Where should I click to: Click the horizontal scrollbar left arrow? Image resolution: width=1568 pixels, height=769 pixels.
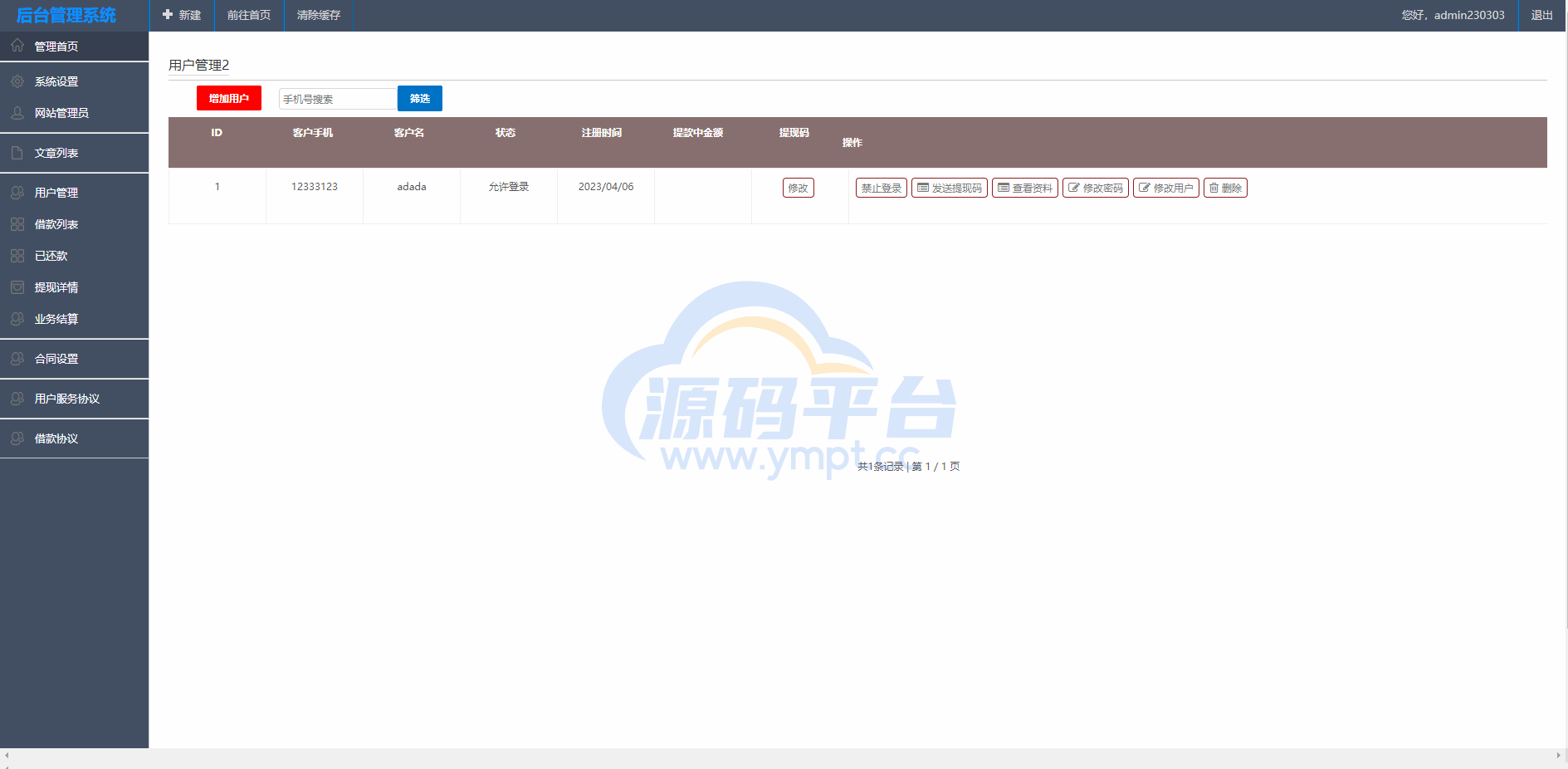pos(7,755)
